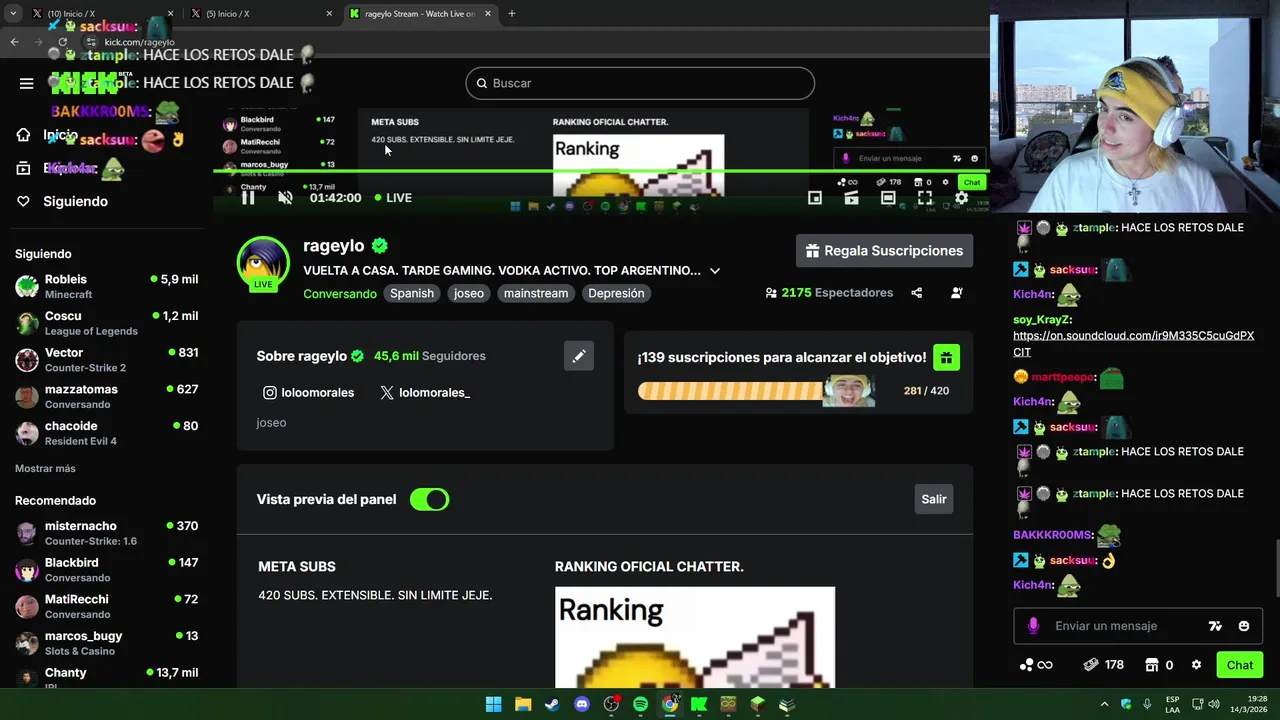This screenshot has height=720, width=1280.
Task: Click the purple microphone icon in chat input
Action: [1033, 626]
